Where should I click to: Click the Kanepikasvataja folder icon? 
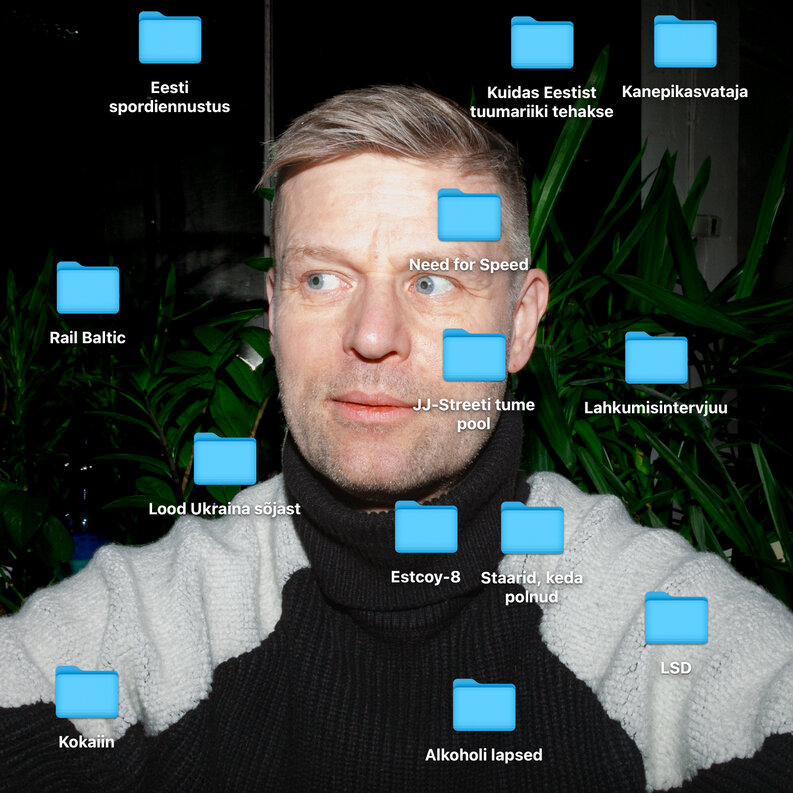click(x=684, y=42)
